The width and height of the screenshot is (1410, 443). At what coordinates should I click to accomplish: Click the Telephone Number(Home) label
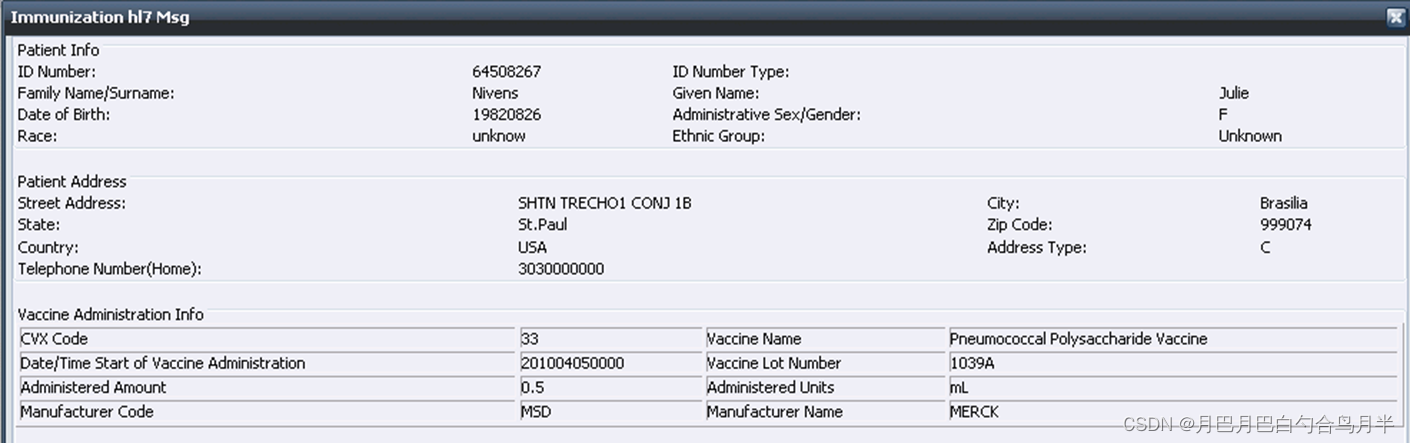pos(110,269)
